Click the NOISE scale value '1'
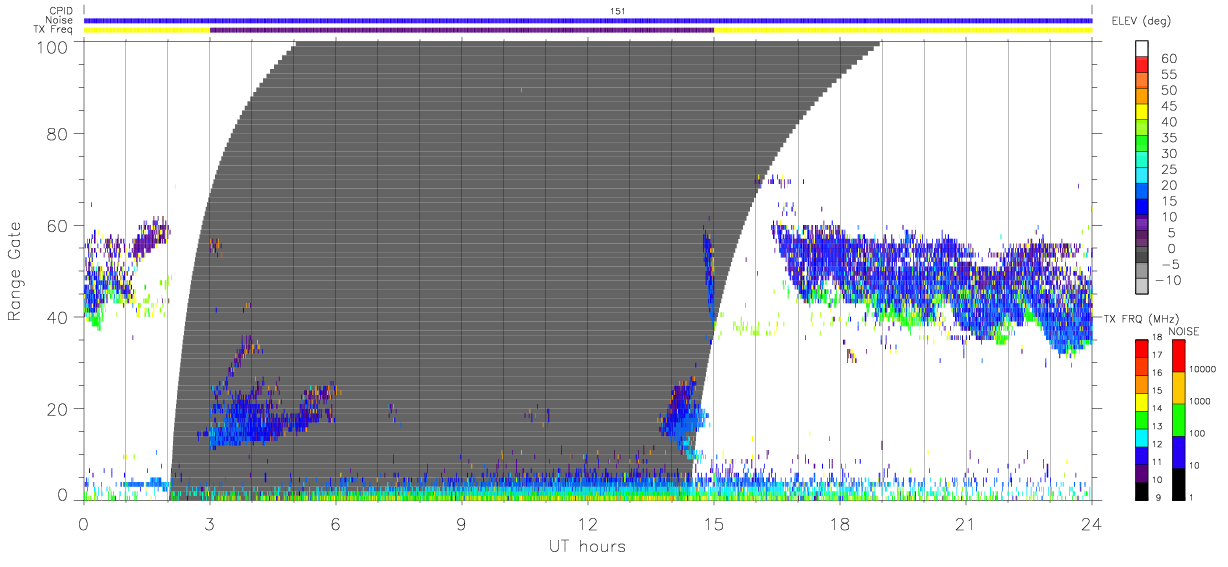 pos(1192,497)
